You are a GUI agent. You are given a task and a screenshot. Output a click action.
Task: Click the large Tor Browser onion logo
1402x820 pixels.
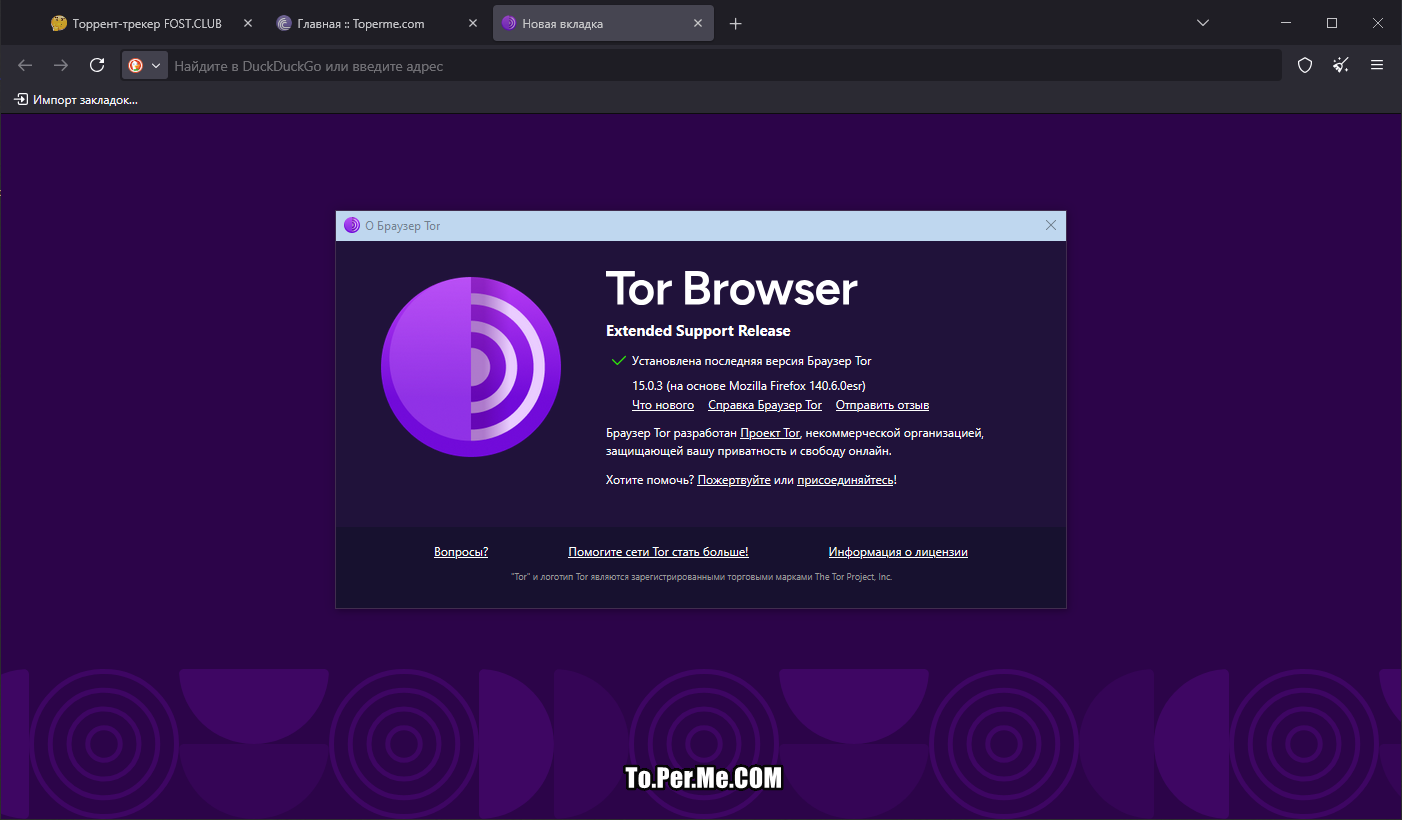tap(471, 367)
